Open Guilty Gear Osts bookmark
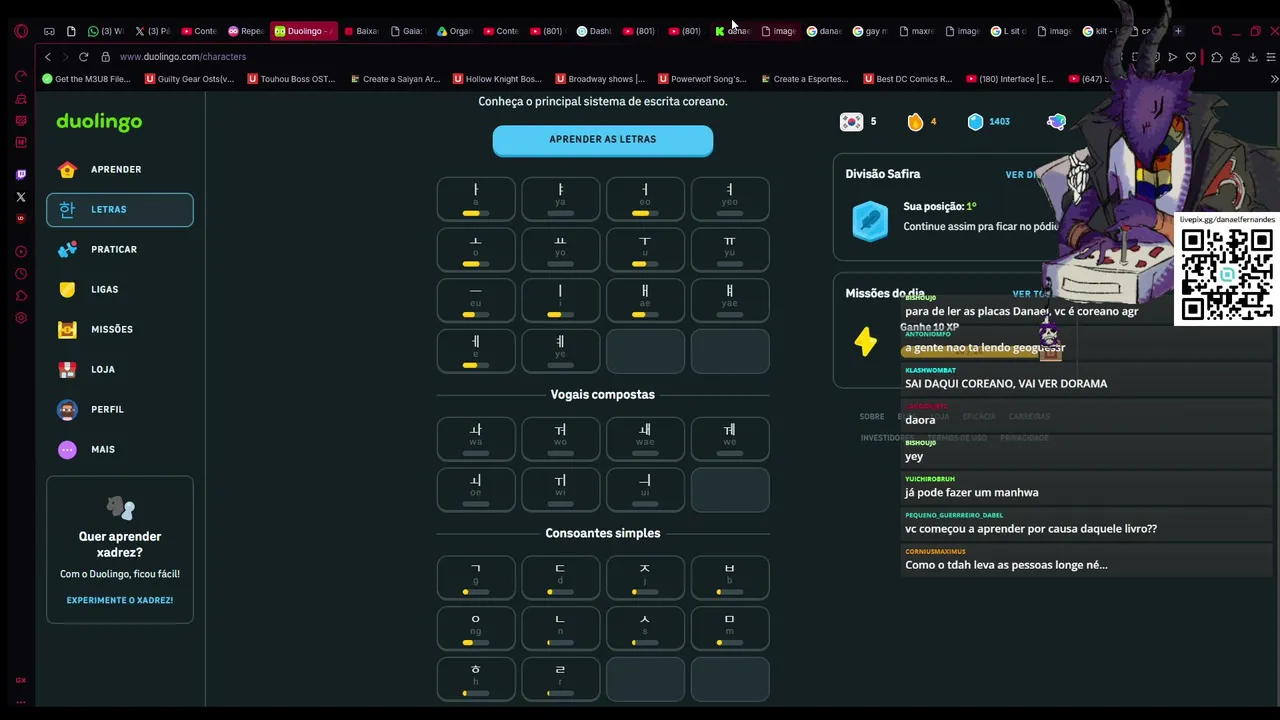The image size is (1280, 720). pos(190,79)
